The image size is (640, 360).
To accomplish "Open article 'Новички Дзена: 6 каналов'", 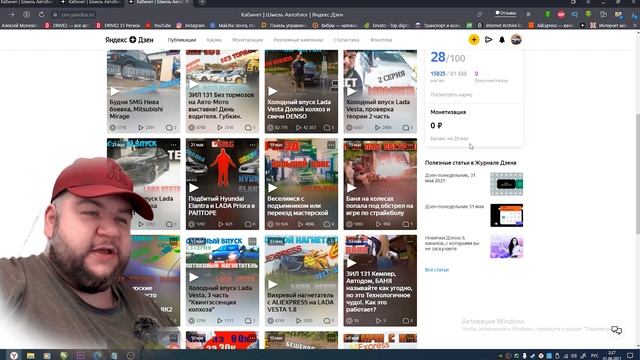I will (x=452, y=243).
